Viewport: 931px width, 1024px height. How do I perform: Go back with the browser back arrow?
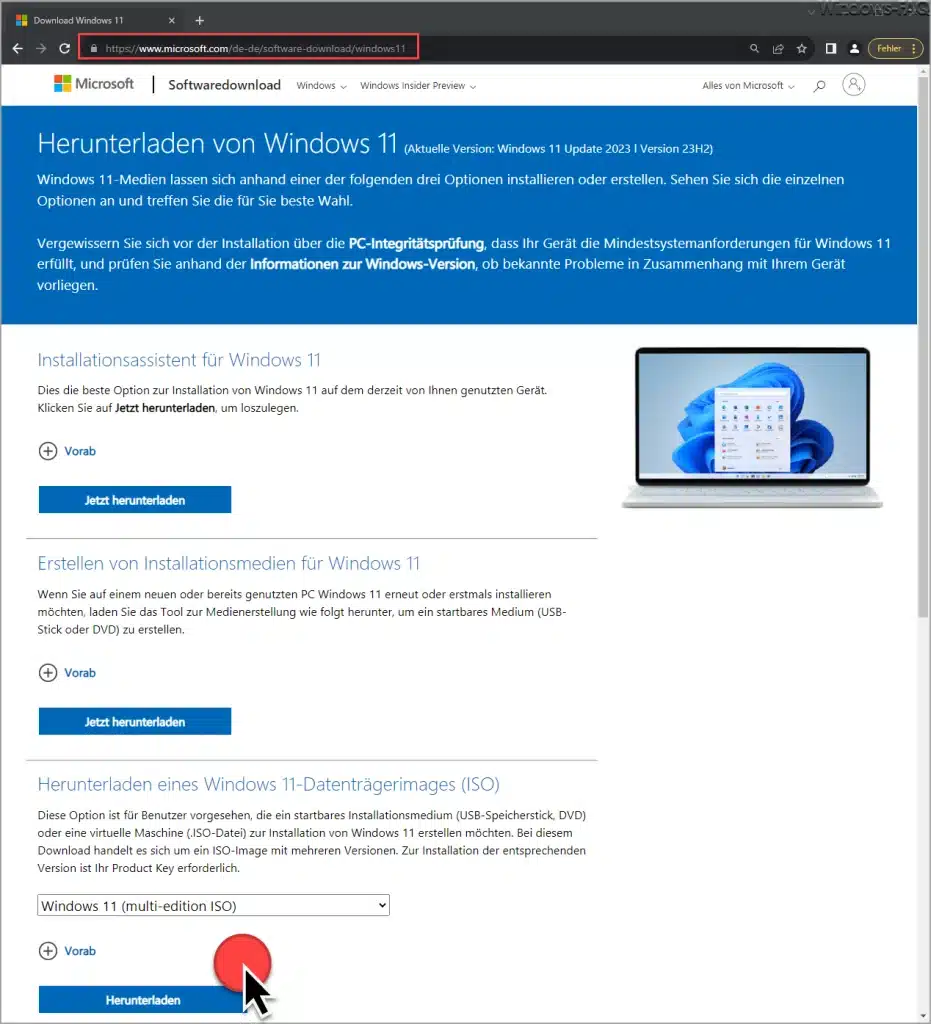pyautogui.click(x=18, y=48)
